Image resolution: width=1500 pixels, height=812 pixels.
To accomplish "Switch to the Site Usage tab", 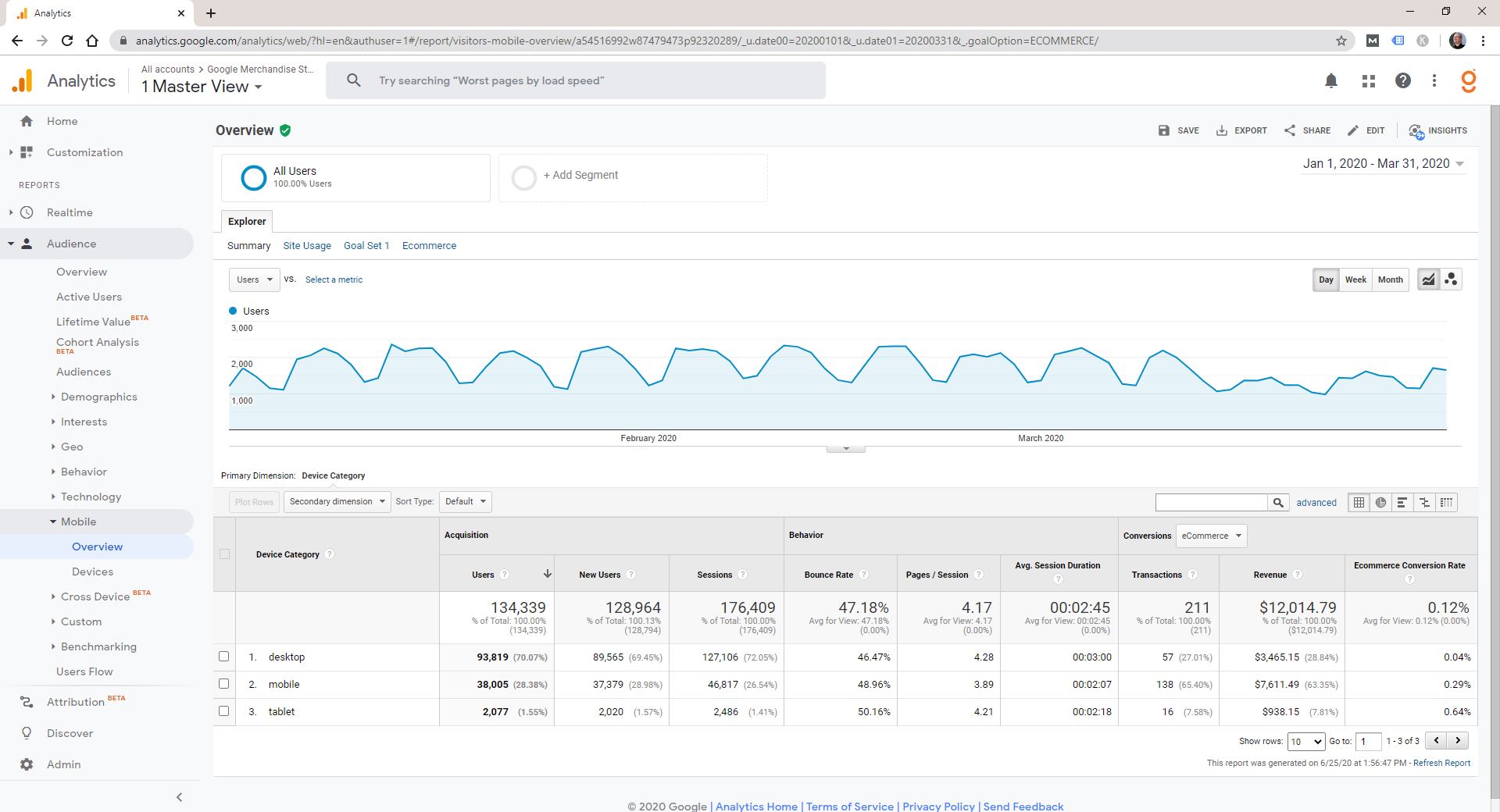I will 307,245.
